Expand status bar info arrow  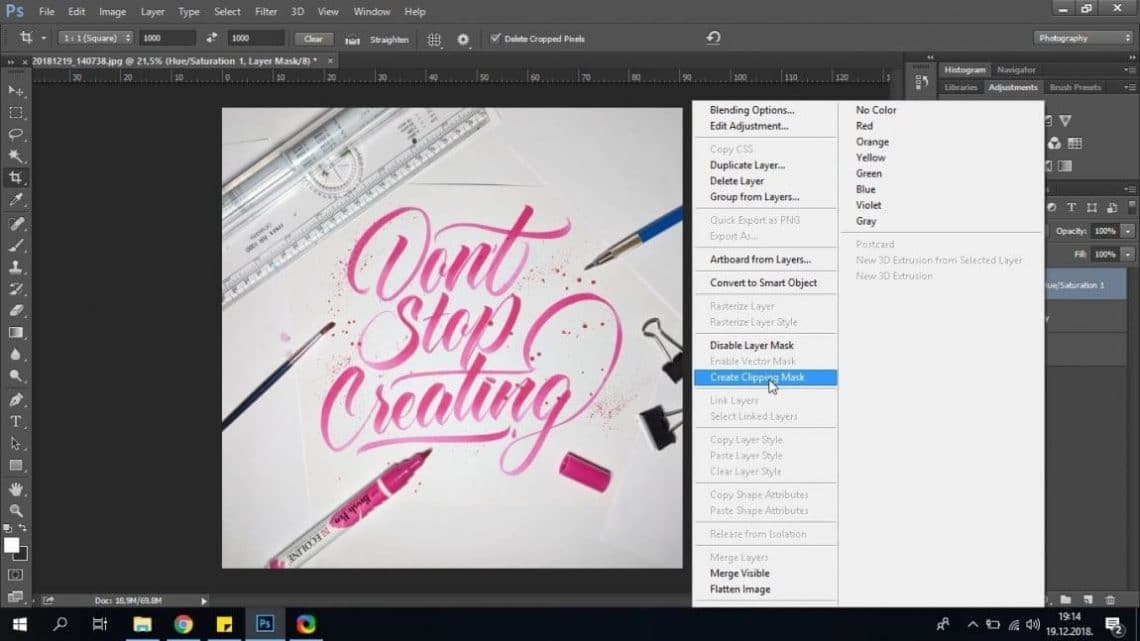[204, 601]
